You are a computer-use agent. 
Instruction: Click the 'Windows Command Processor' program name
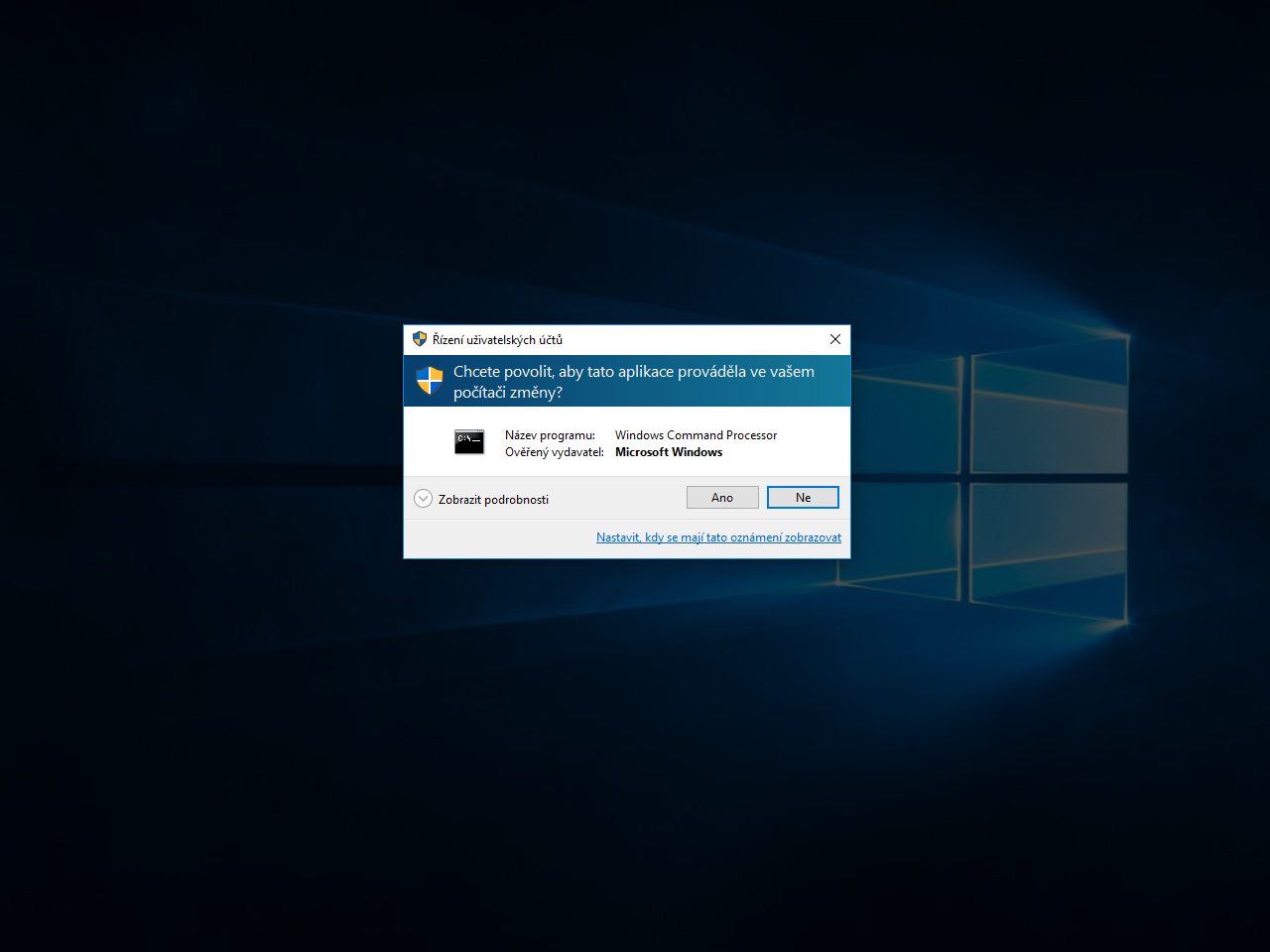click(x=696, y=435)
